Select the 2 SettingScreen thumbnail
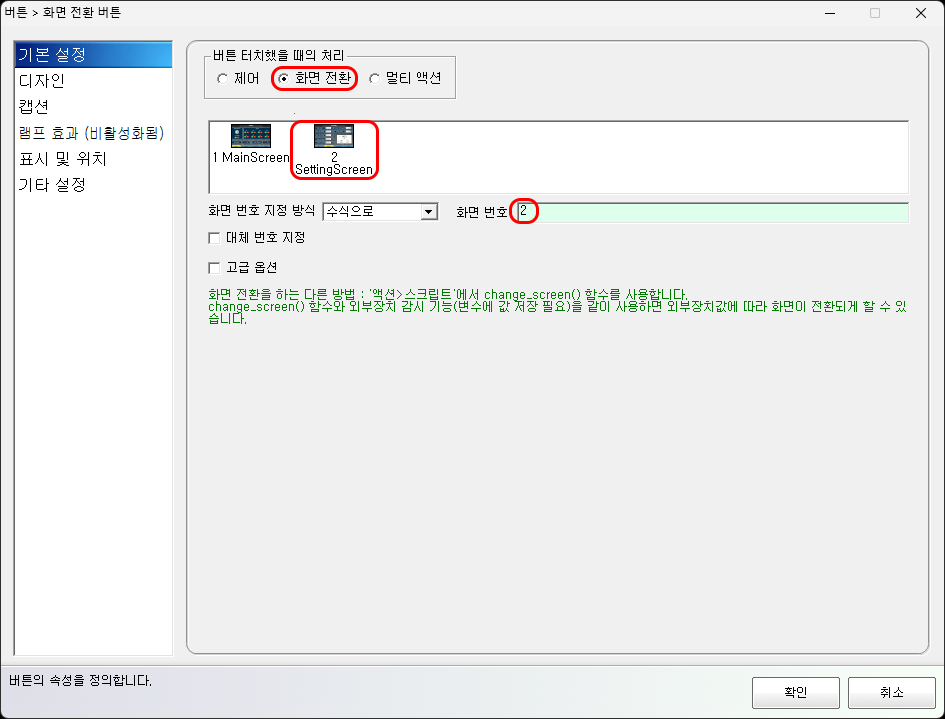The height and width of the screenshot is (719, 945). coord(334,150)
